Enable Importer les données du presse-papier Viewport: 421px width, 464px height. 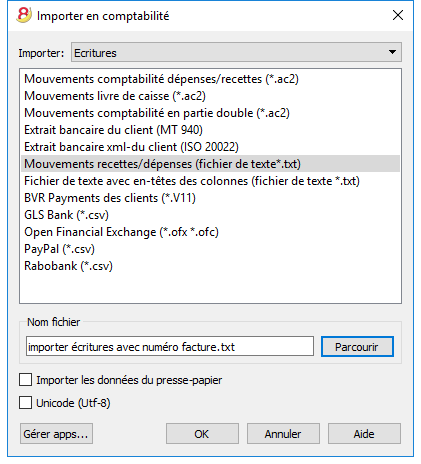click(x=26, y=380)
